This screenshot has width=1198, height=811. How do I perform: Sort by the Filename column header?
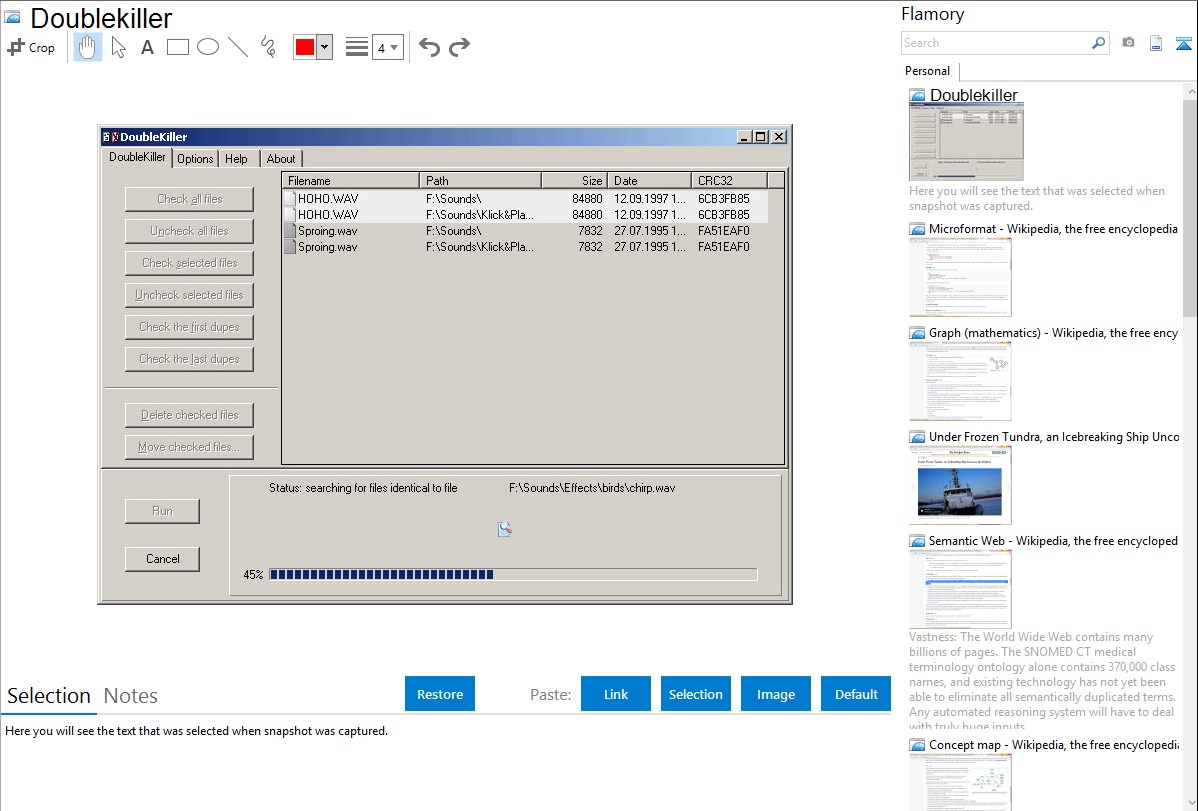[x=351, y=180]
